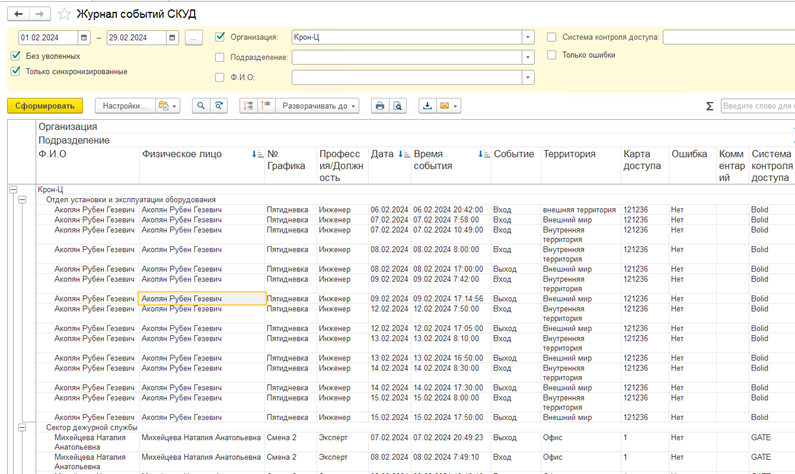
Task: Click the 'Настройки...' button
Action: (x=125, y=106)
